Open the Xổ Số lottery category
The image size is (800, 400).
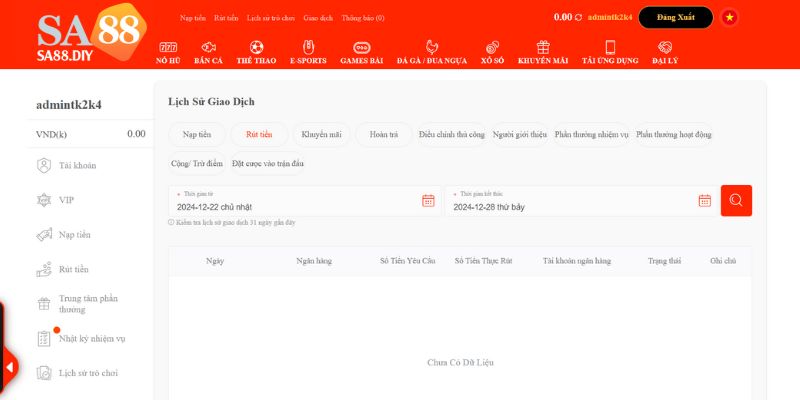pyautogui.click(x=491, y=52)
